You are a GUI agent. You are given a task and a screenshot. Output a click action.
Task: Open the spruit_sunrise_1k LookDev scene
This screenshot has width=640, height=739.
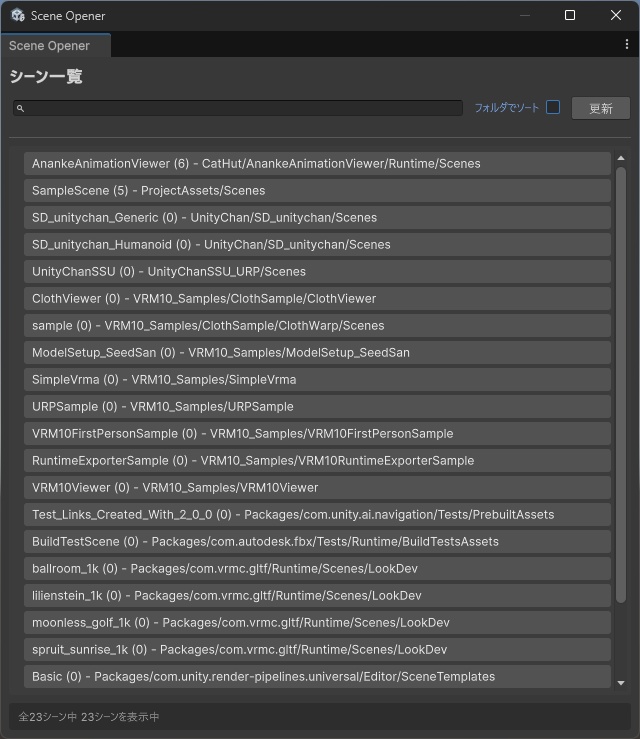click(x=317, y=650)
